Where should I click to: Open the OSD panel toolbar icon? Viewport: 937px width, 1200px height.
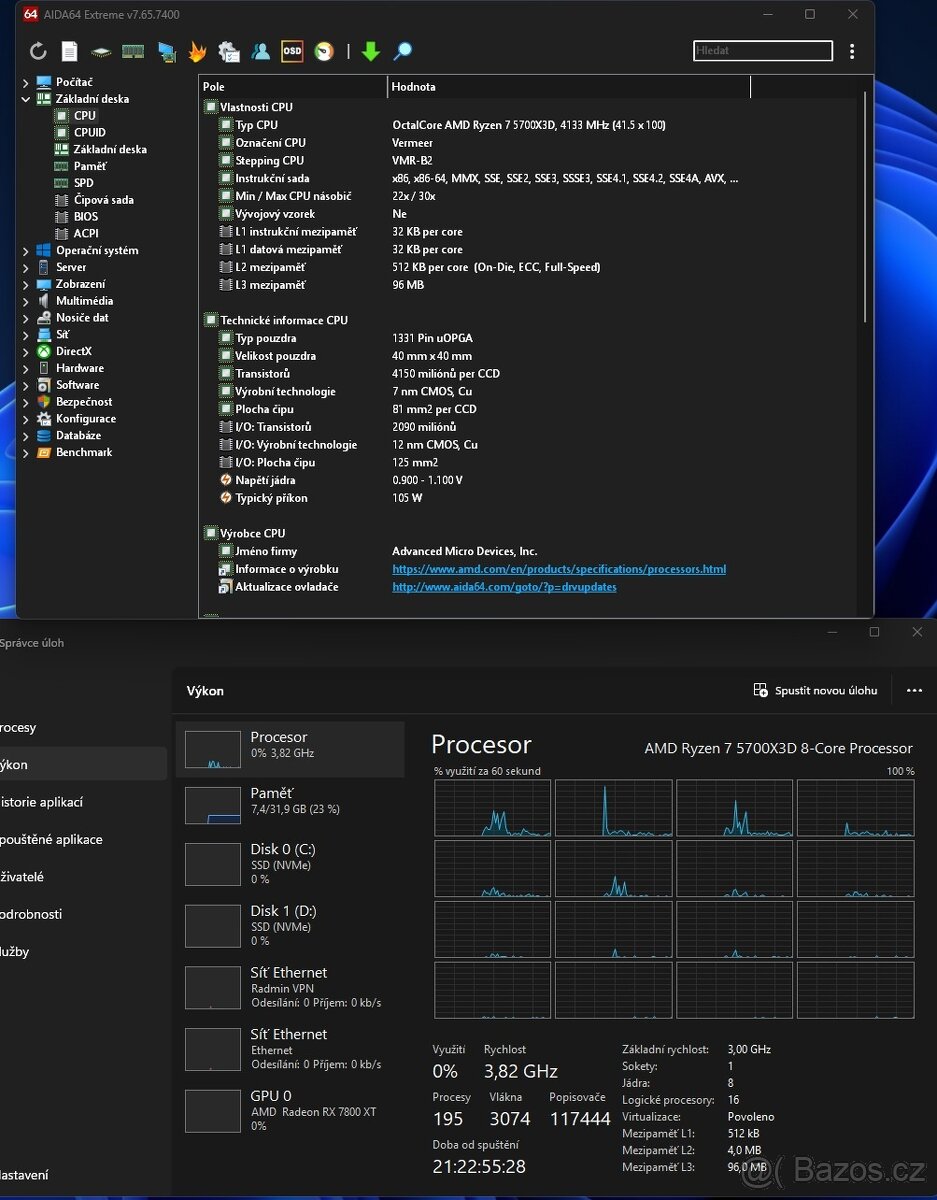[291, 51]
